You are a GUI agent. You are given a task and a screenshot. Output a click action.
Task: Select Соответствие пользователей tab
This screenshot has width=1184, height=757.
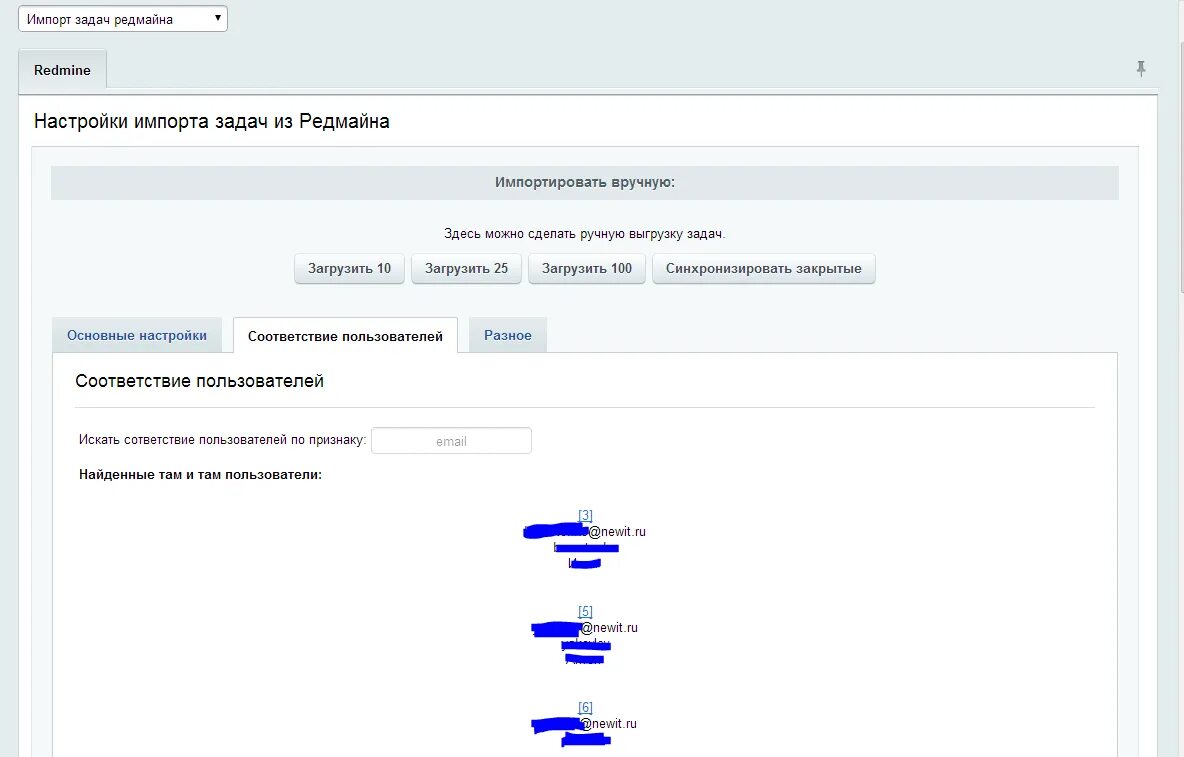(345, 336)
